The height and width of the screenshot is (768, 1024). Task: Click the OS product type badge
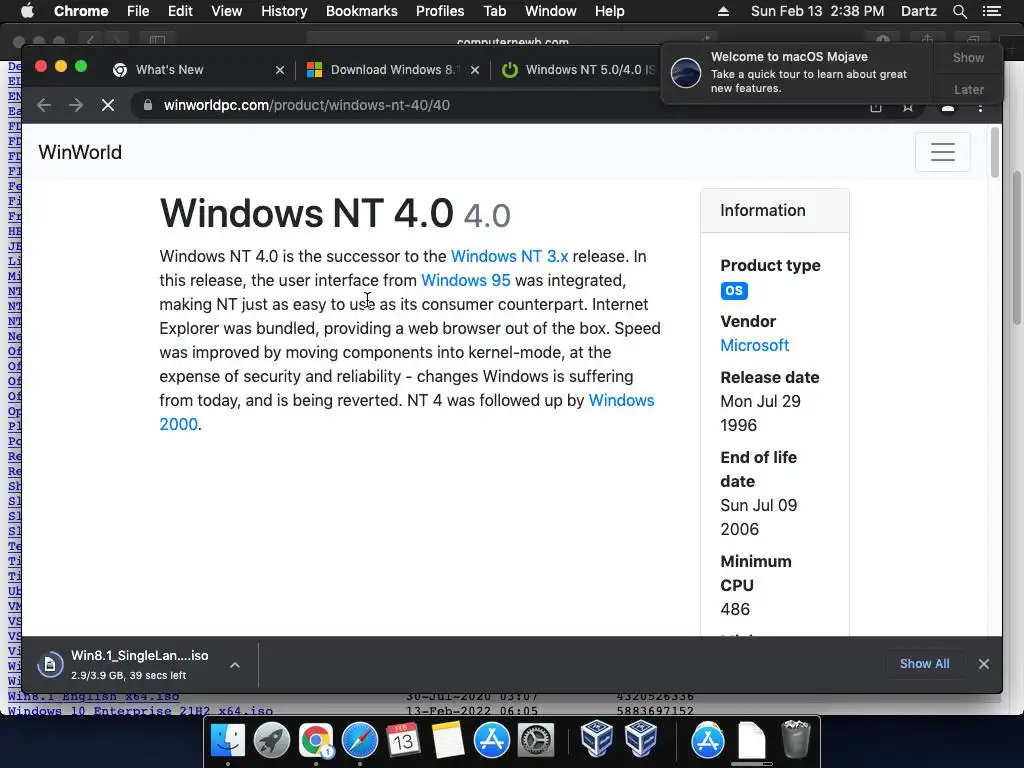coord(734,291)
